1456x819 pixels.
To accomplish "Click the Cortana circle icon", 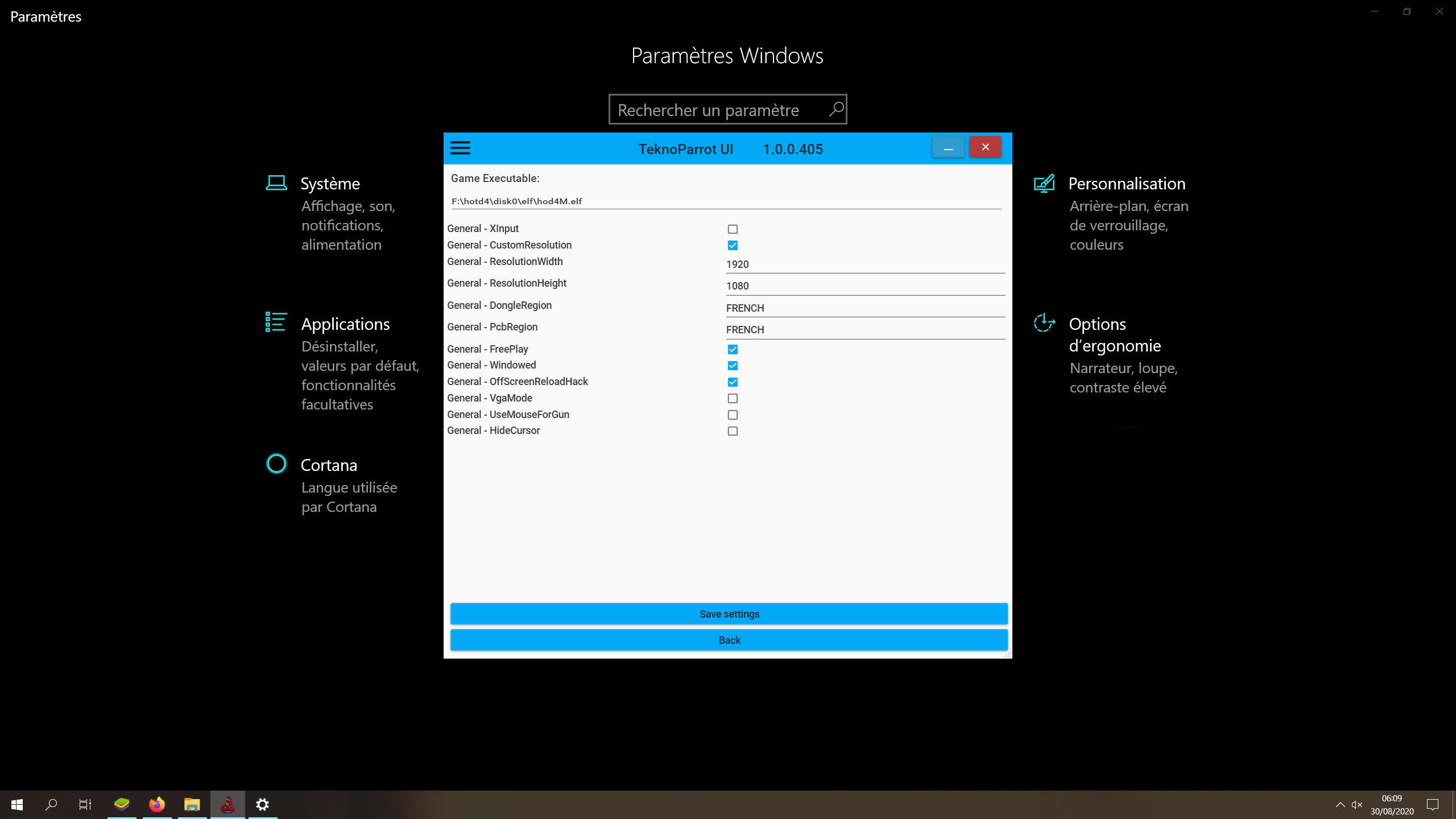I will click(x=276, y=464).
